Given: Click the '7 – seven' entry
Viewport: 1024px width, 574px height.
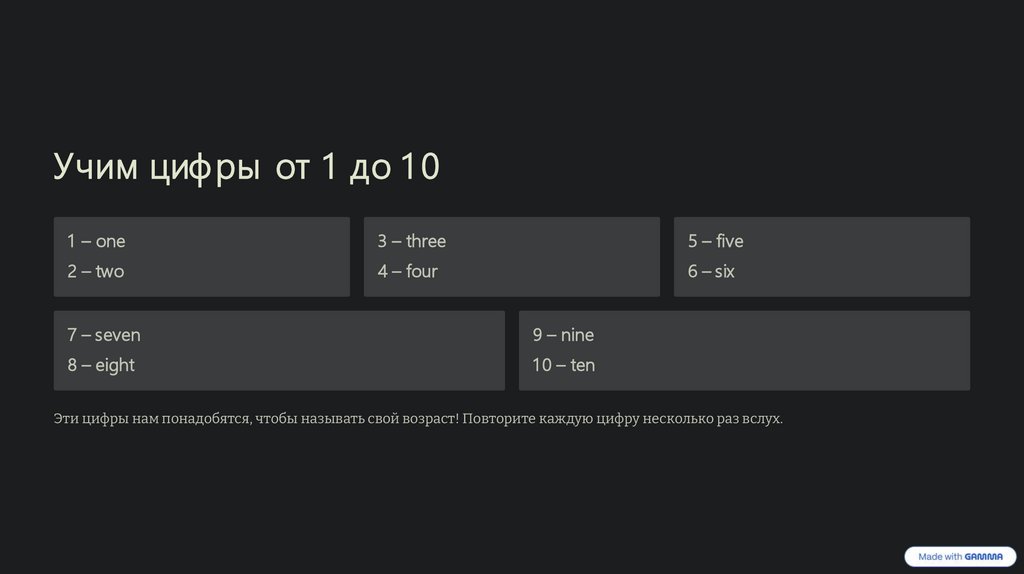Looking at the screenshot, I should [x=104, y=335].
